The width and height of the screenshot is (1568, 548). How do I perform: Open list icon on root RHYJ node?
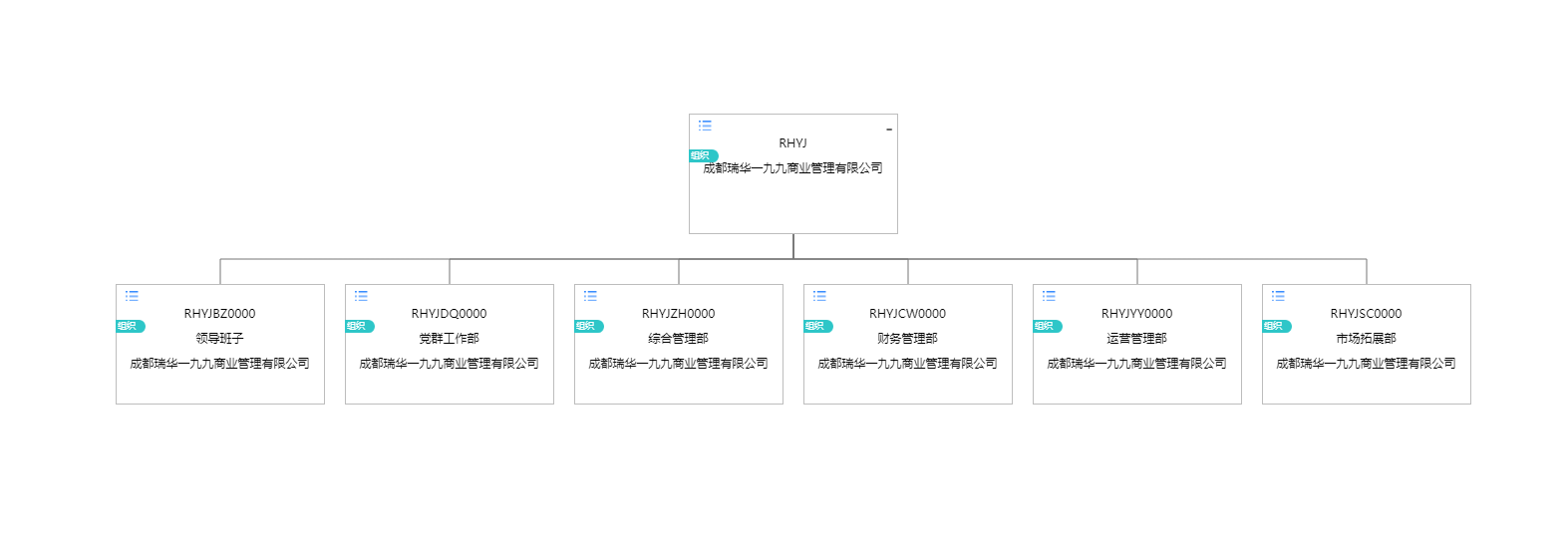[x=705, y=126]
